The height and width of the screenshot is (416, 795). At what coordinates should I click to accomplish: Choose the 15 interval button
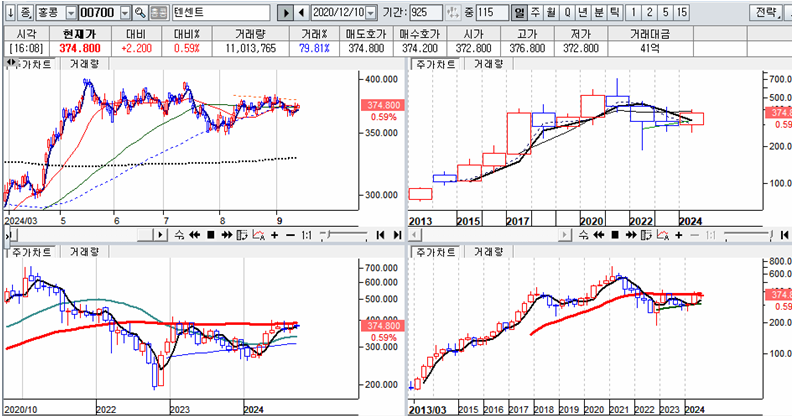pos(681,13)
